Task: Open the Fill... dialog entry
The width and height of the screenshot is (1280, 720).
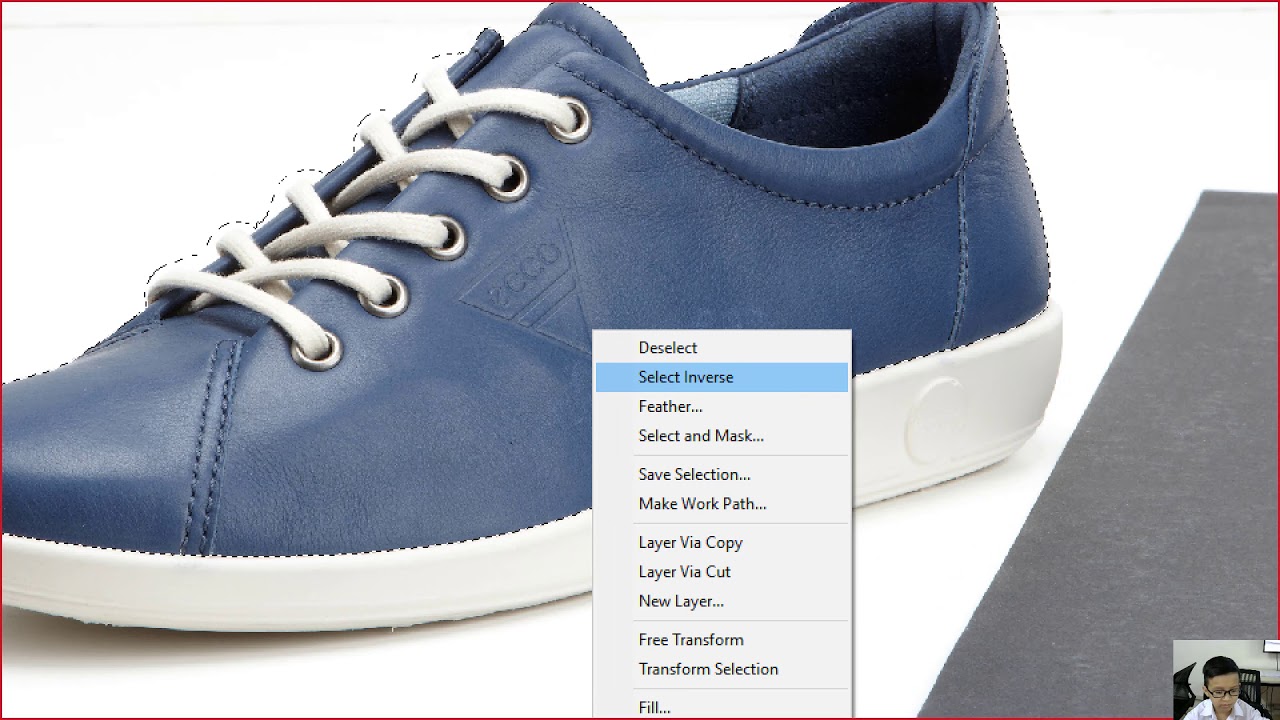Action: pyautogui.click(x=721, y=706)
